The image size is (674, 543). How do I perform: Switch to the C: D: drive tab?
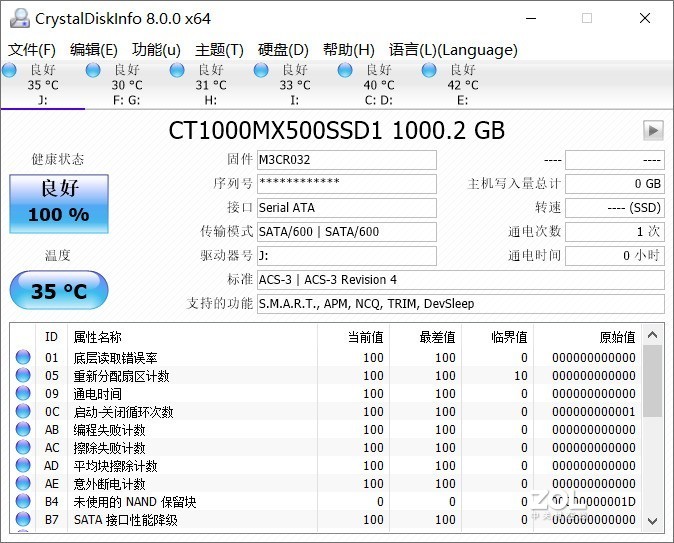click(379, 85)
